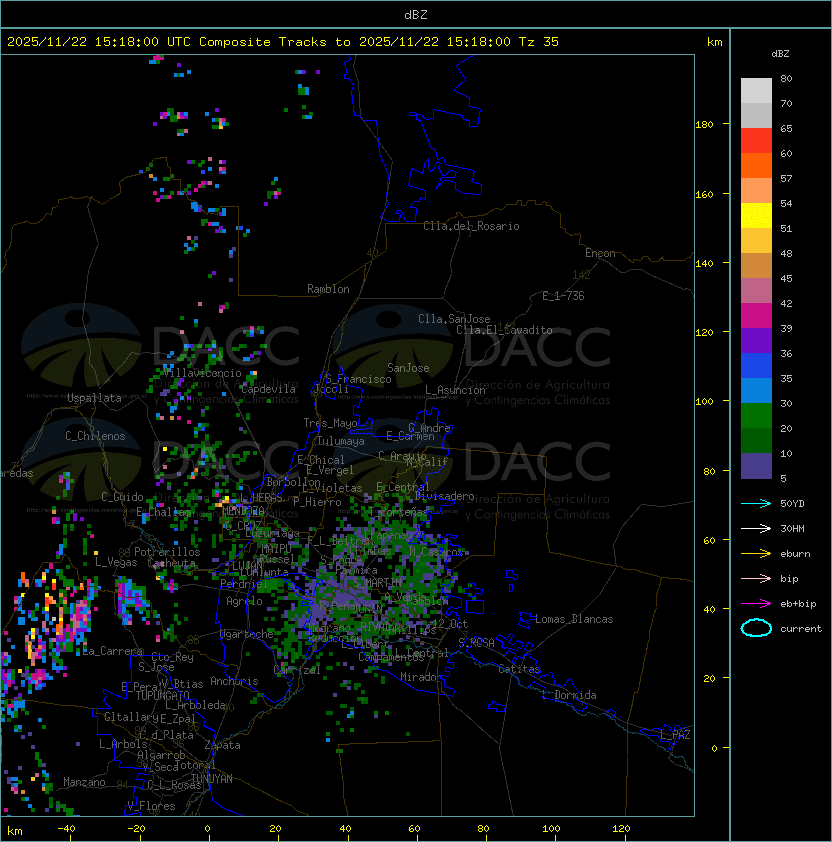Pick the bright yellow swatch near 54
This screenshot has width=832, height=842.
756,215
